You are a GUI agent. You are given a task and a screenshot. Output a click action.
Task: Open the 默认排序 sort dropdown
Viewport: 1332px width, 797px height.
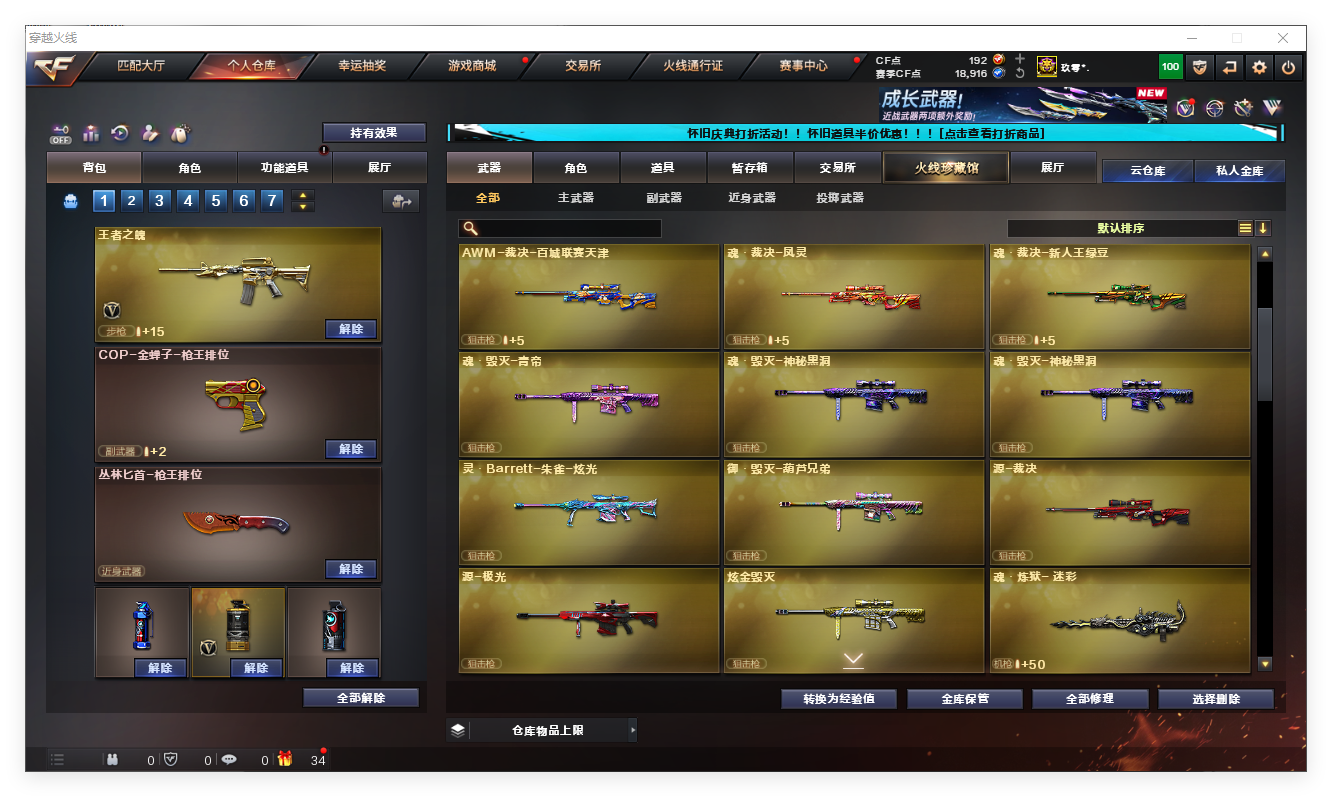(x=1121, y=228)
